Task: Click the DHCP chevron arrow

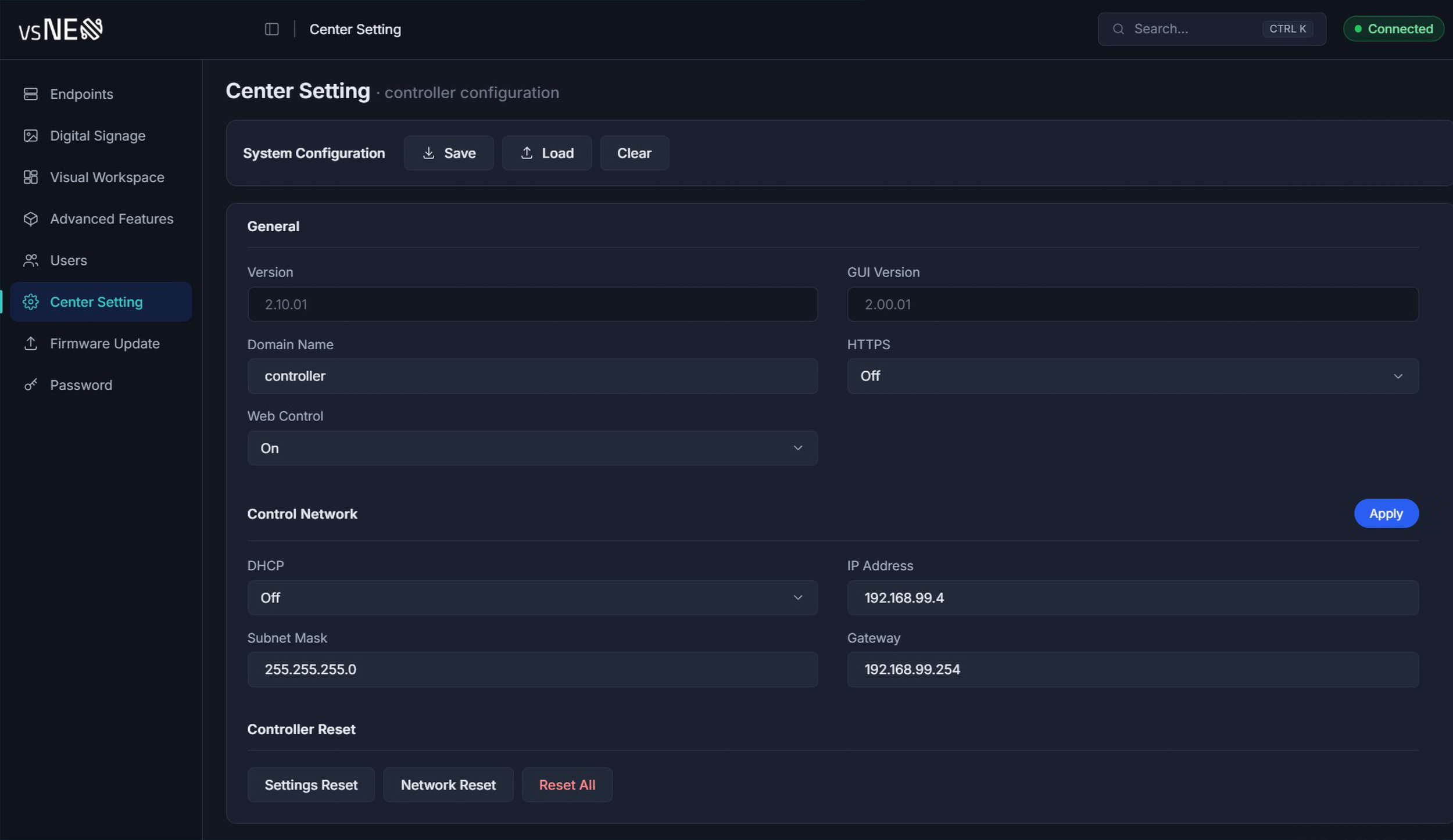Action: pos(797,598)
